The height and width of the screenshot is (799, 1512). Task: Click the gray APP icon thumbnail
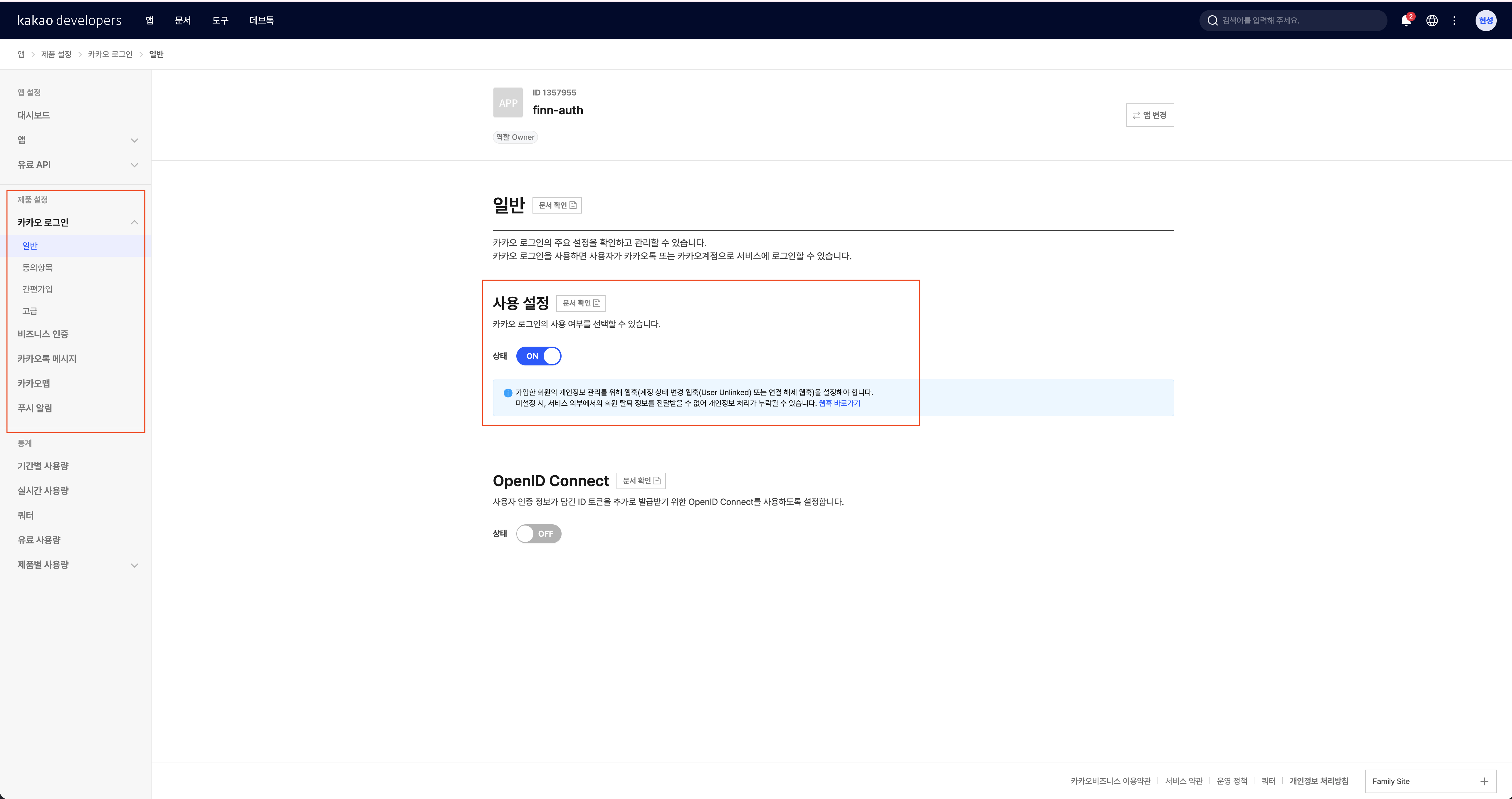point(508,103)
